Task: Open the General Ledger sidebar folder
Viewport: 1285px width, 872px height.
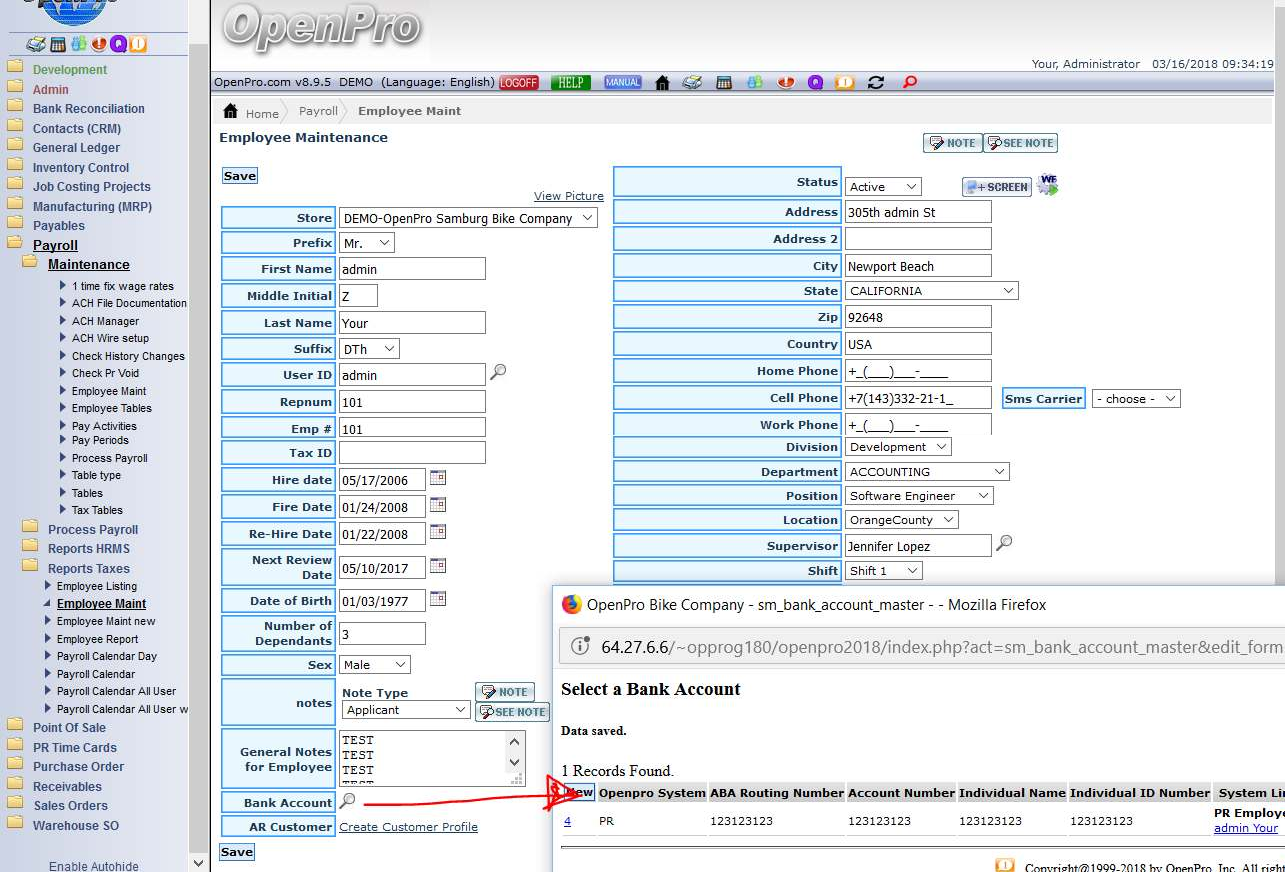Action: [x=76, y=148]
